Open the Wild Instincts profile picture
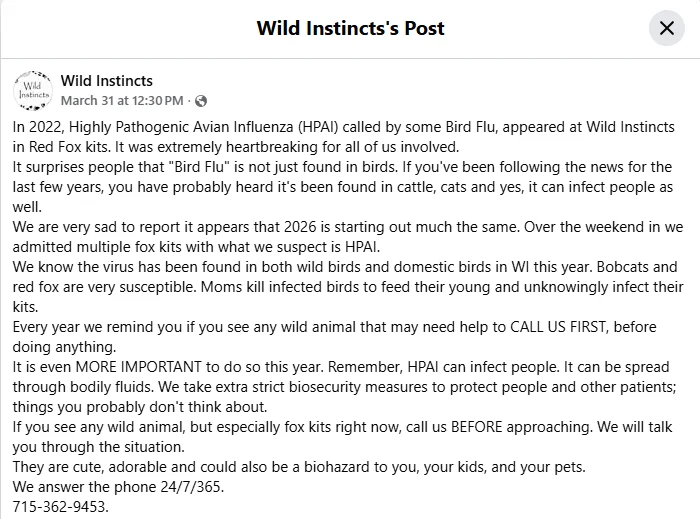Viewport: 700px width, 519px height. point(33,90)
